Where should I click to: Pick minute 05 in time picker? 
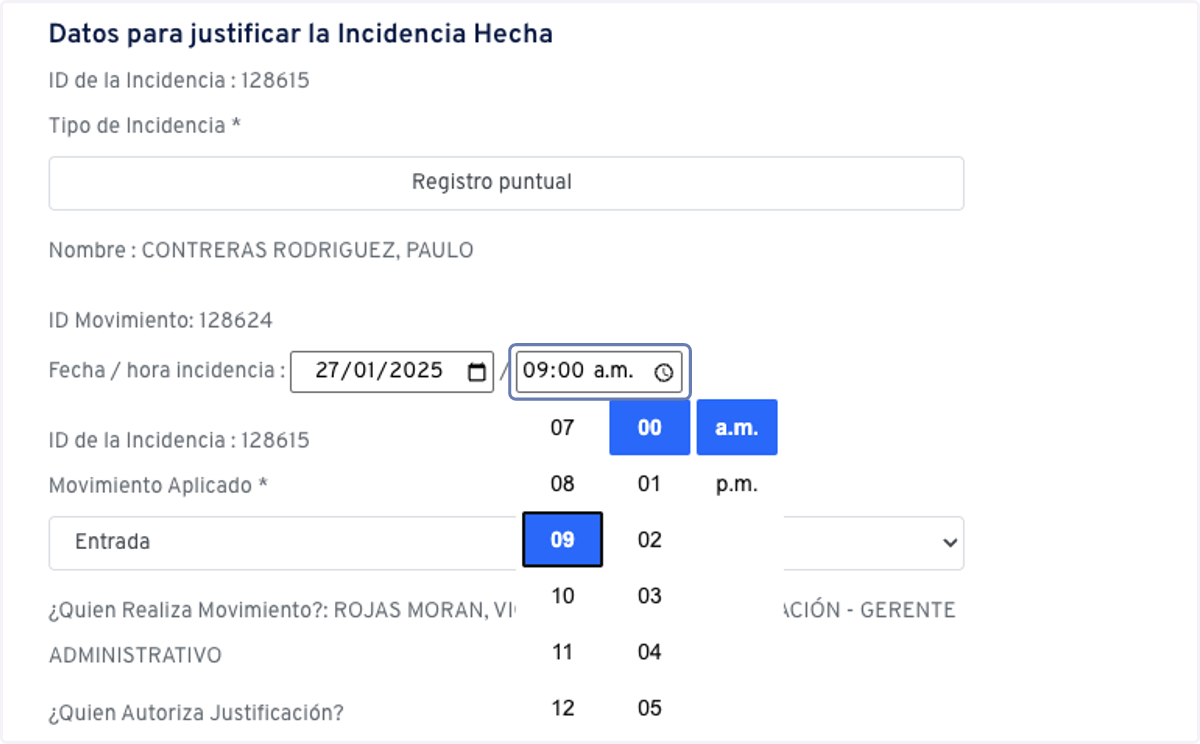pyautogui.click(x=650, y=708)
